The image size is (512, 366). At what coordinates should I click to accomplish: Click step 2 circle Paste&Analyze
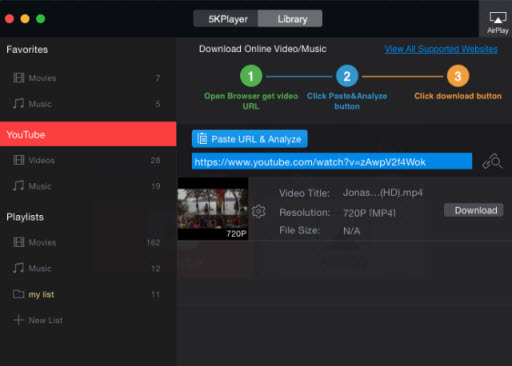(347, 76)
